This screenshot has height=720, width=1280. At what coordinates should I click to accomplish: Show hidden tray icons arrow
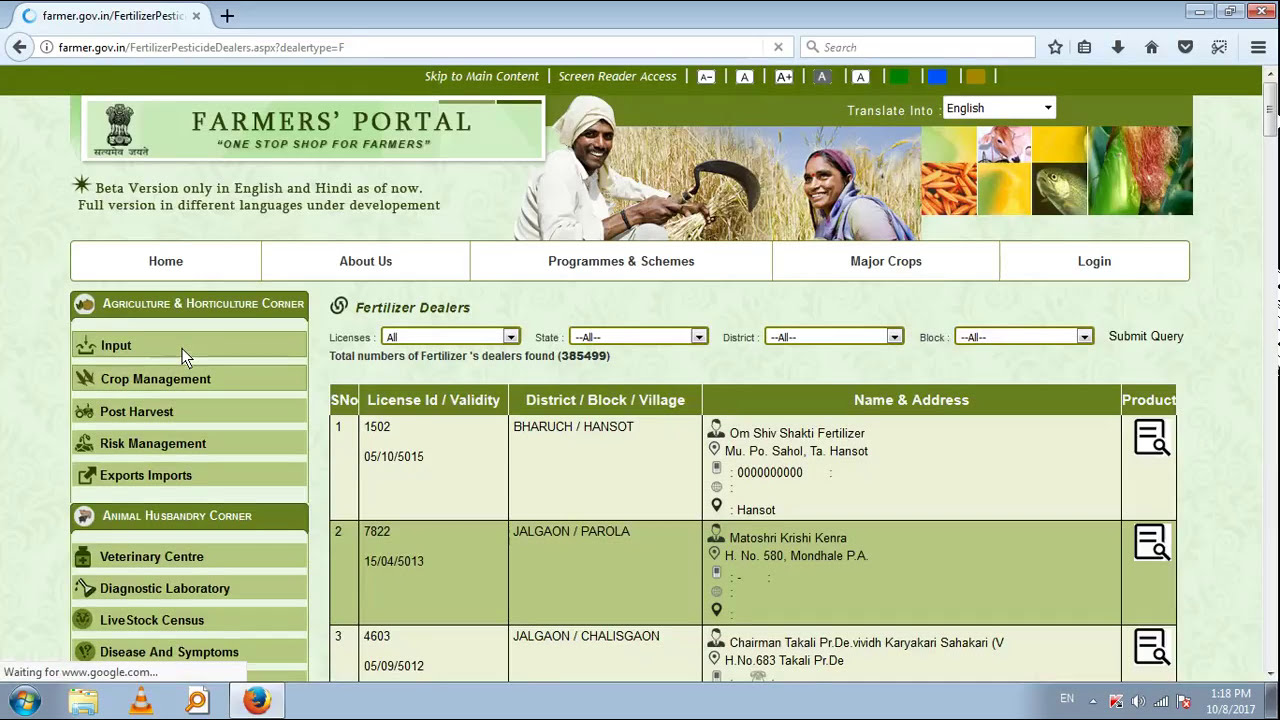coord(1093,701)
